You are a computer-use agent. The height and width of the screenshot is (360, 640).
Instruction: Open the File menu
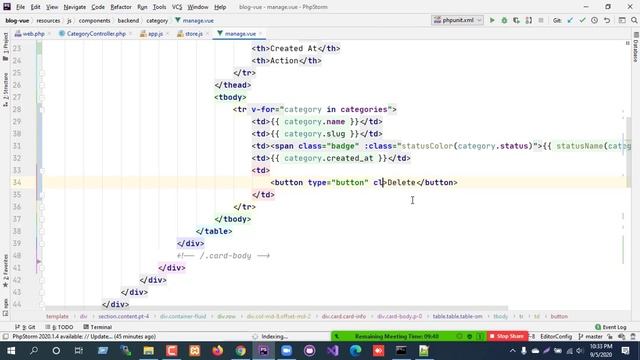[20, 7]
